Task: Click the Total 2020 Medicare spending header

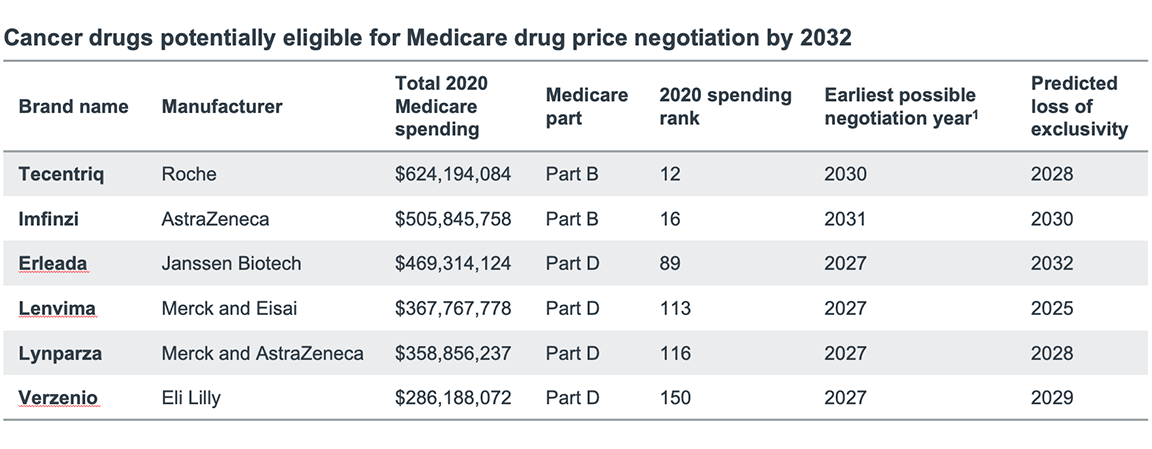Action: [441, 106]
